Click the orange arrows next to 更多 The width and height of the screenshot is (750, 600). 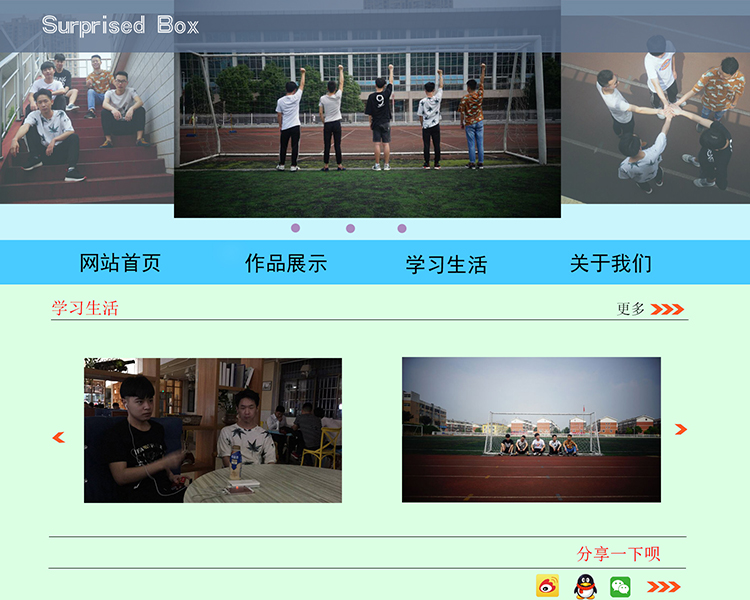(x=667, y=309)
